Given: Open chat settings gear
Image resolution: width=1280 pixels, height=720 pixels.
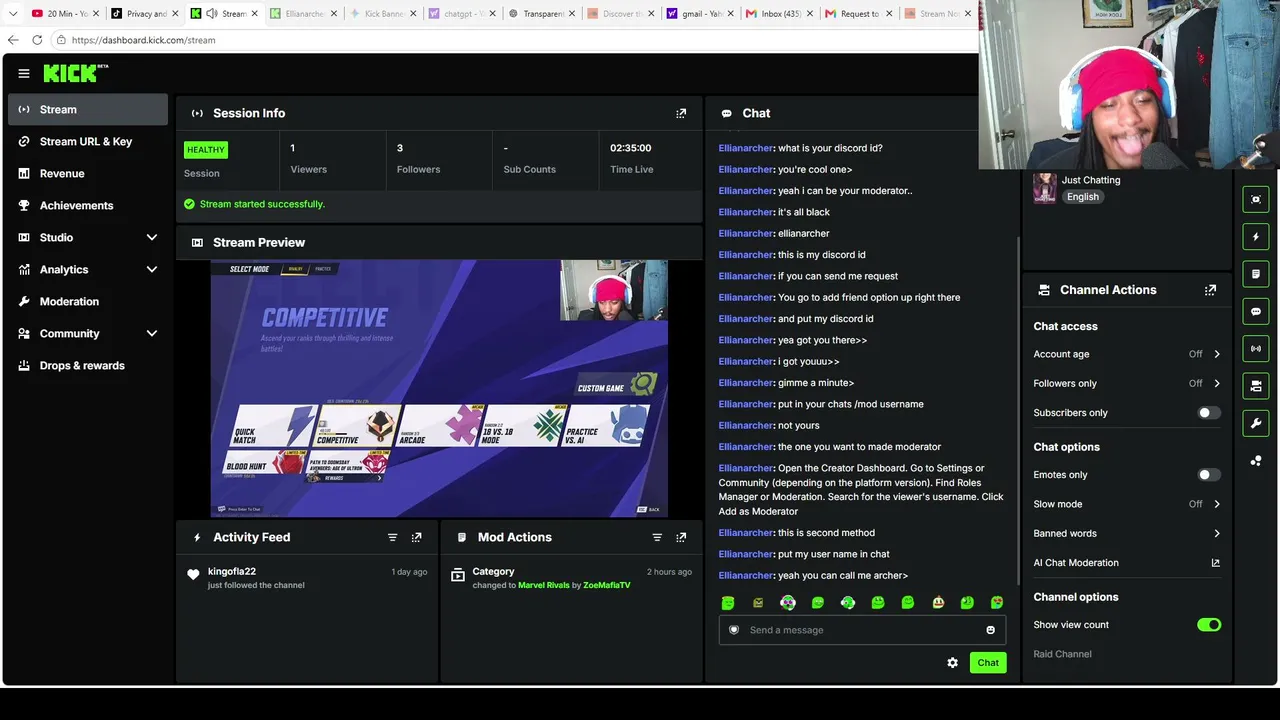Looking at the screenshot, I should point(952,663).
